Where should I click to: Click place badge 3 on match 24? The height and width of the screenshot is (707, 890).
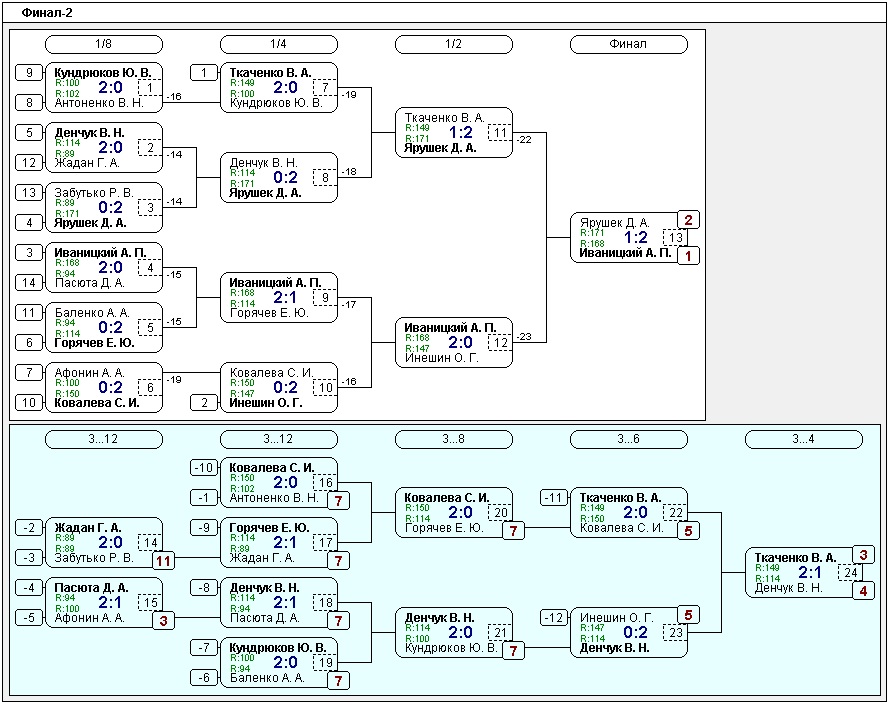863,555
